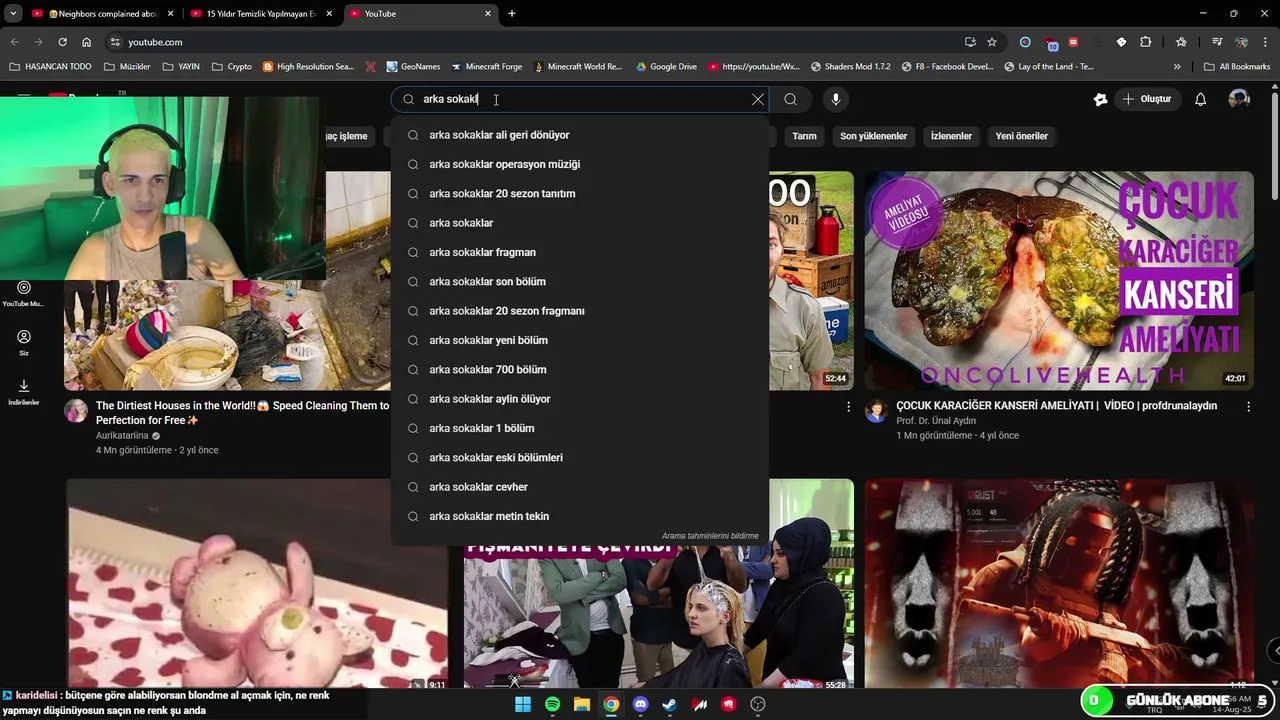This screenshot has height=720, width=1280.
Task: Click the magnifier search button
Action: (790, 99)
